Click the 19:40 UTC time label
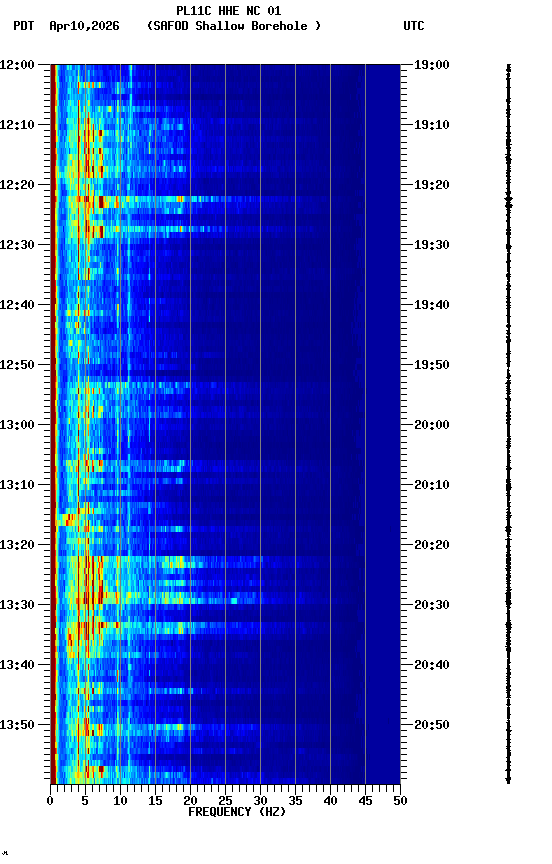Viewport: 552px width, 864px height. pos(432,305)
